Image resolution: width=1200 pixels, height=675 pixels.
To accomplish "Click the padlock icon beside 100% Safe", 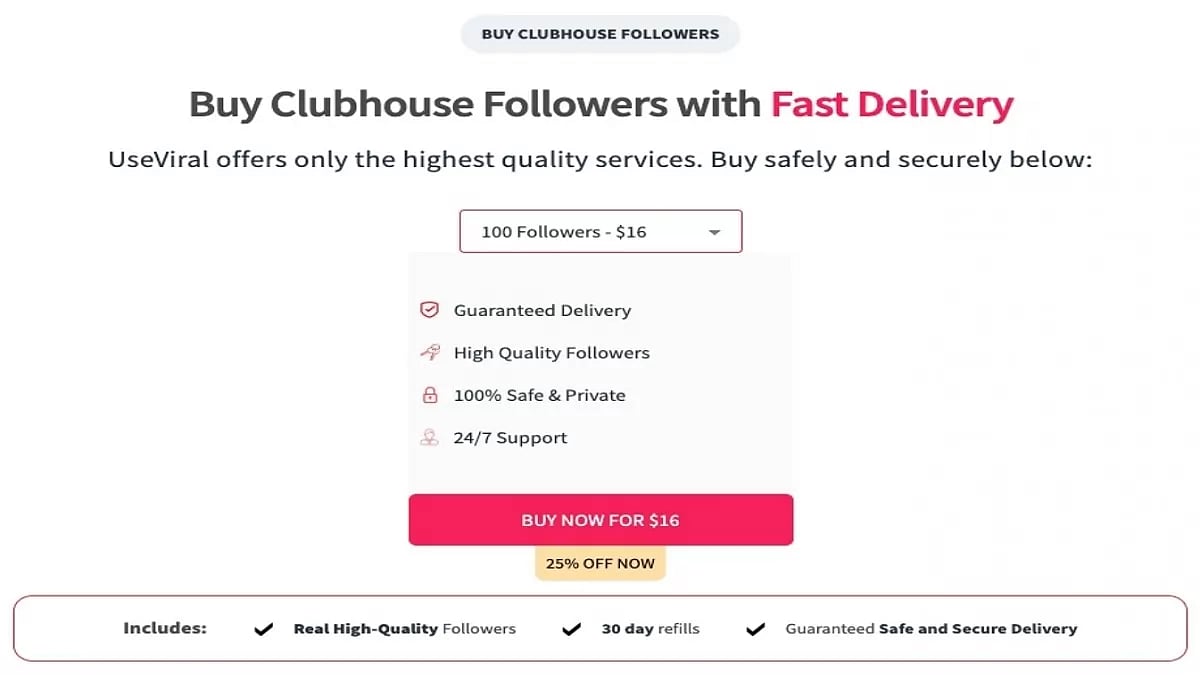I will tap(429, 394).
